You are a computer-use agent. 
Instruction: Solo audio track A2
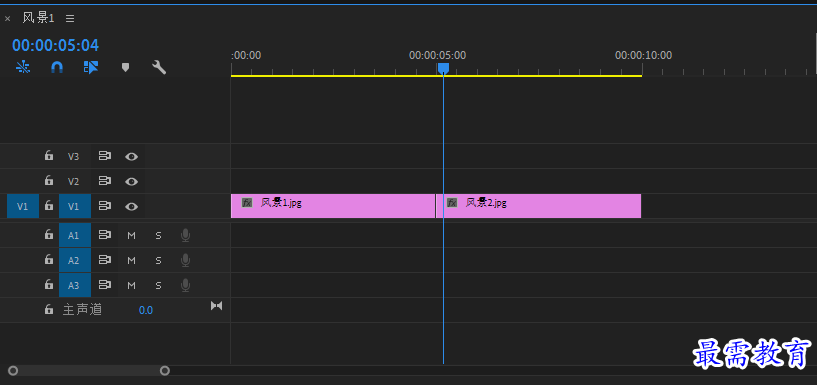point(158,260)
